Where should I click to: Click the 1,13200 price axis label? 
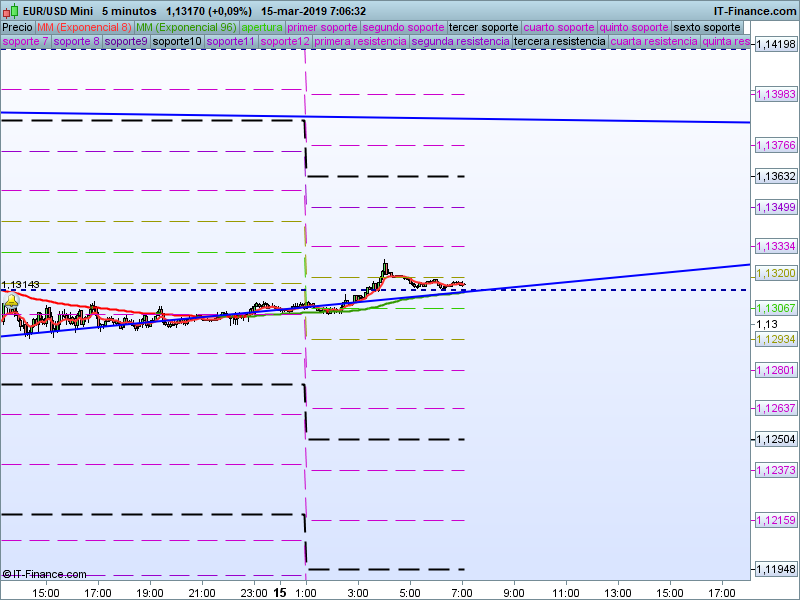(775, 273)
